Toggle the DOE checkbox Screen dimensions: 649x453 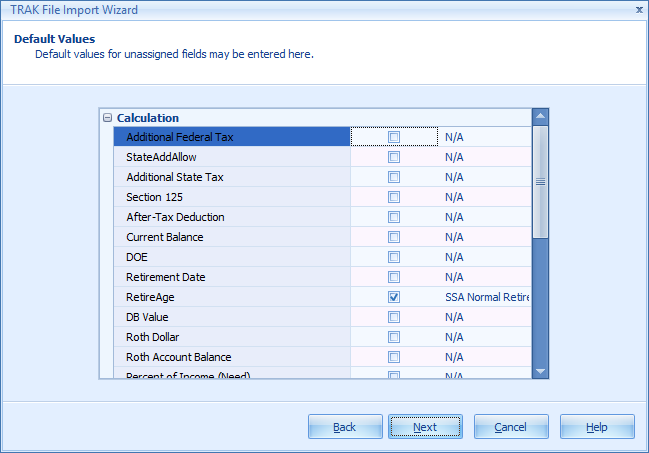[394, 257]
